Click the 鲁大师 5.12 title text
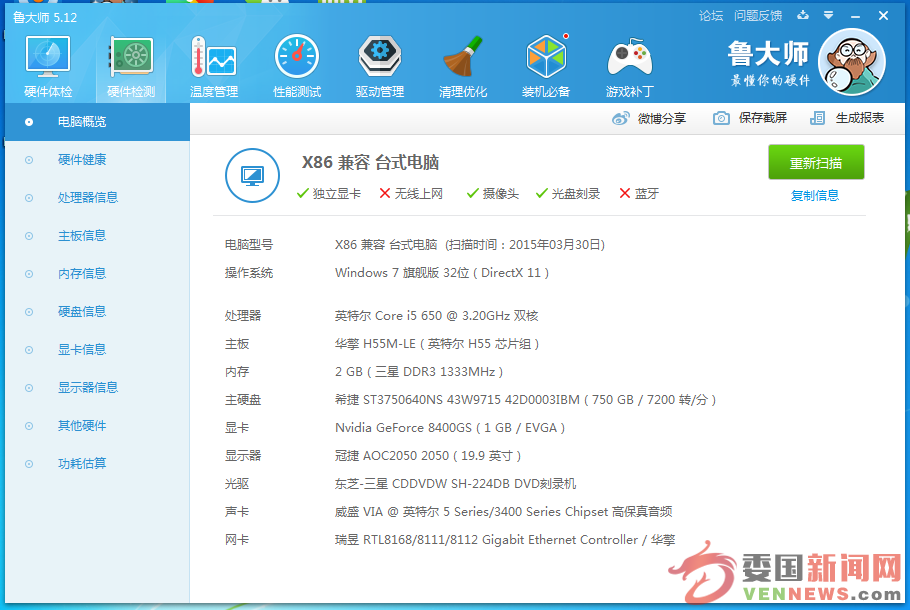910x610 pixels. [x=45, y=17]
